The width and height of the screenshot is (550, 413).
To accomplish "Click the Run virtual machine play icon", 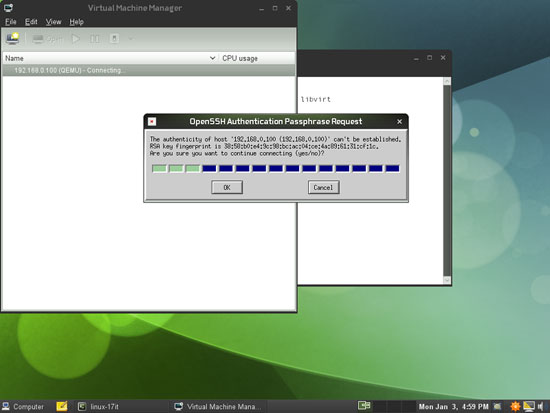I will click(x=75, y=39).
